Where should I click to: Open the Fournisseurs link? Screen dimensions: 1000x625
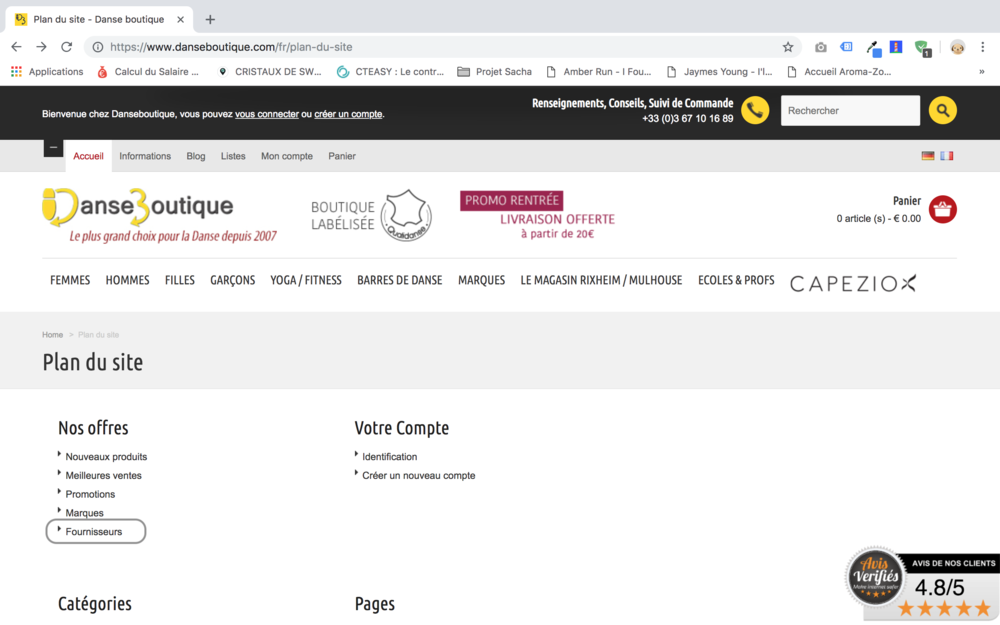(x=95, y=531)
